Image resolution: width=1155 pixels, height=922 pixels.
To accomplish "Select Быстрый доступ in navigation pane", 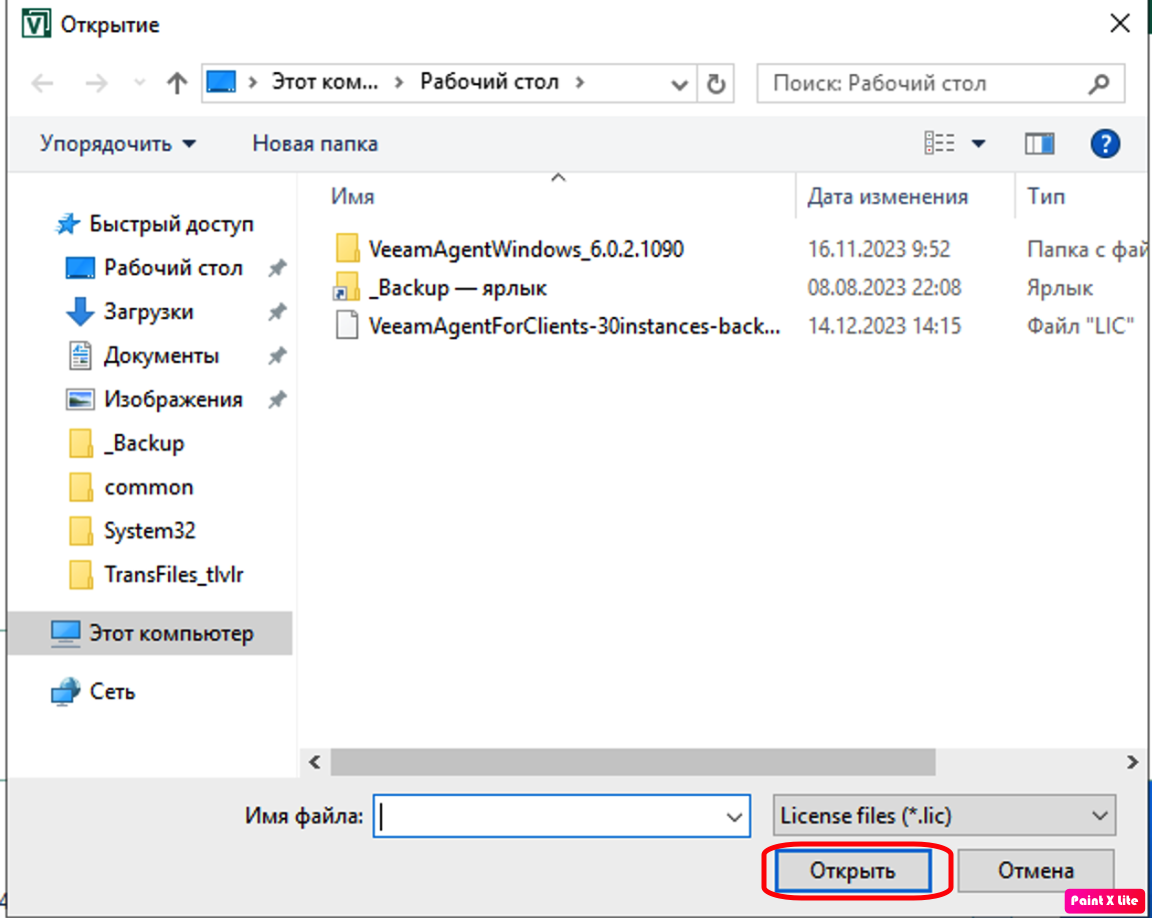I will pos(171,224).
